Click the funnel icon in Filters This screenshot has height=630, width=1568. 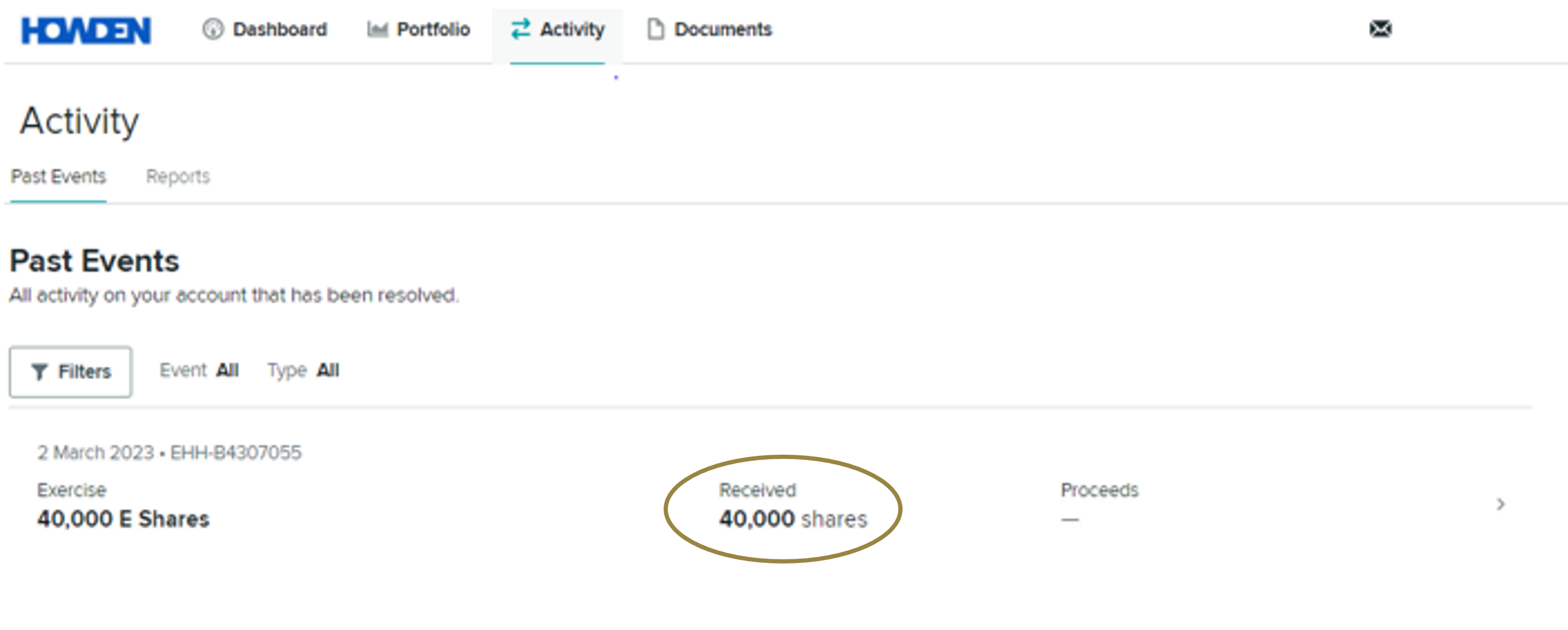point(39,372)
